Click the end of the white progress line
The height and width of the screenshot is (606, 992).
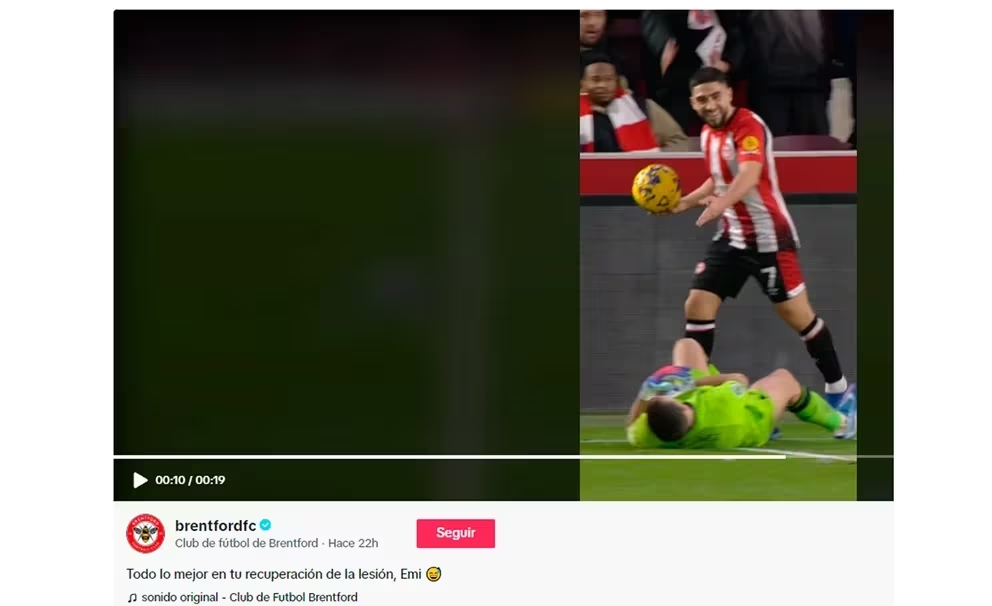pos(784,456)
